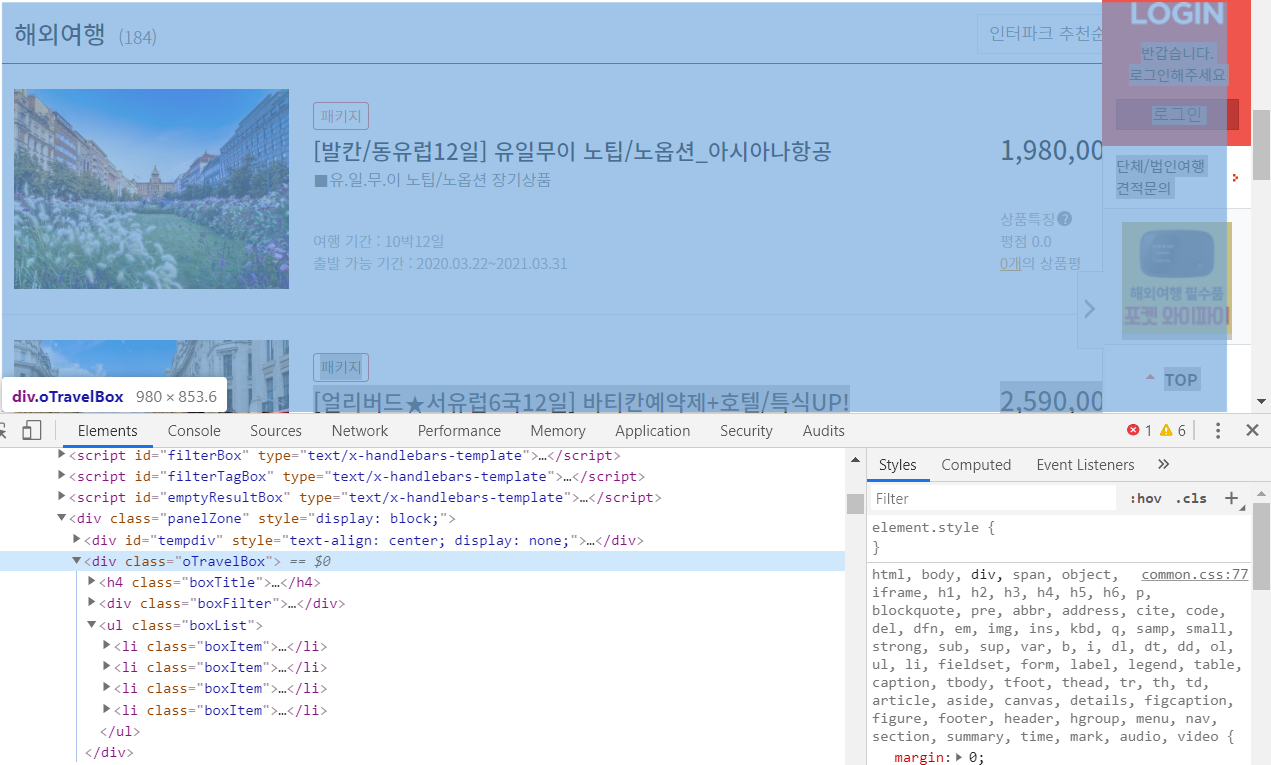Click the 패키지 tag on first listing
The height and width of the screenshot is (765, 1271).
[x=341, y=116]
